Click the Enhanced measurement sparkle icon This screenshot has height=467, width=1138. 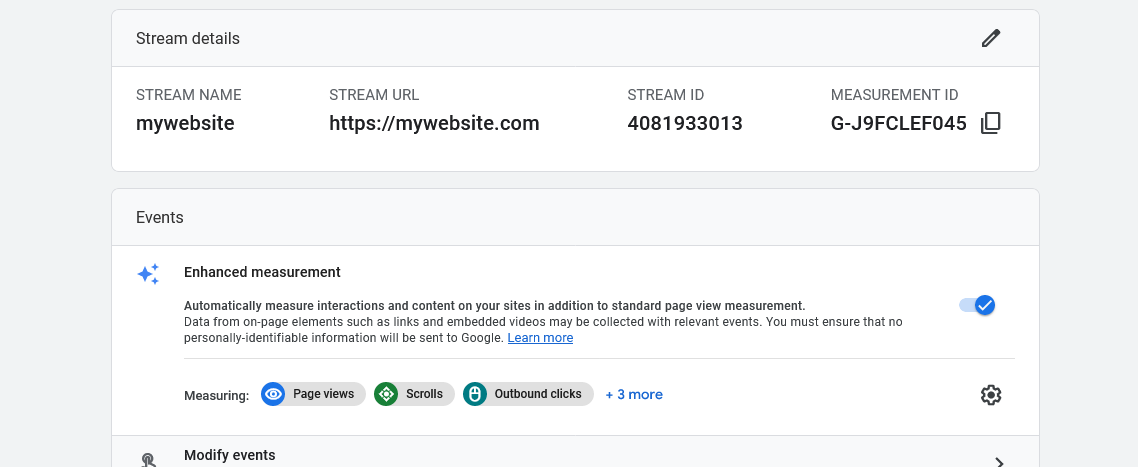point(148,274)
